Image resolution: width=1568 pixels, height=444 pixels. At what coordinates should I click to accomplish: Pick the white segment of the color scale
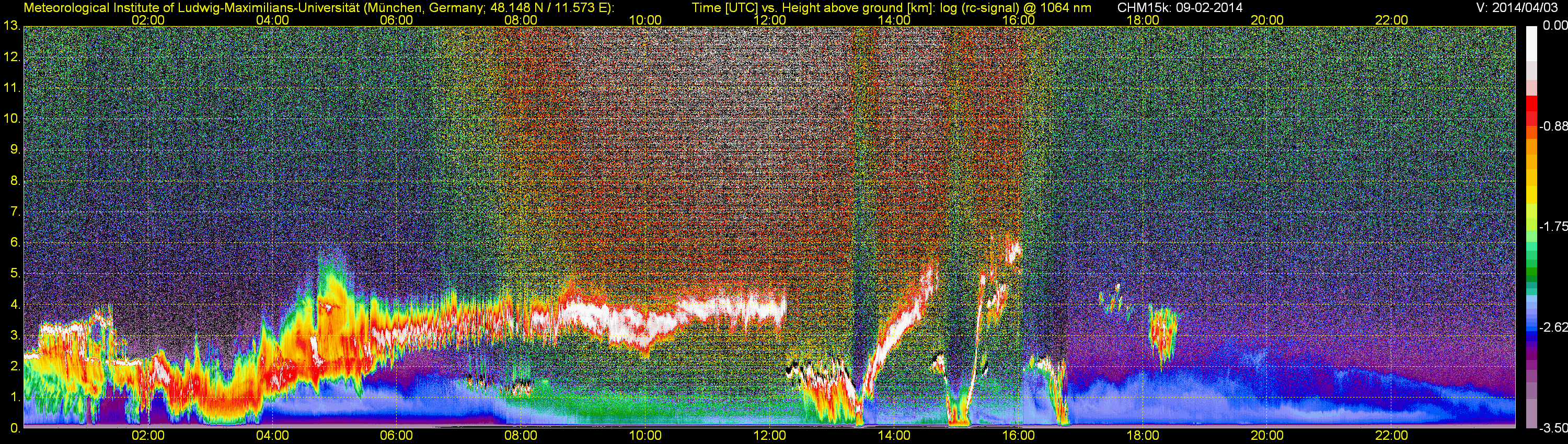click(x=1531, y=43)
